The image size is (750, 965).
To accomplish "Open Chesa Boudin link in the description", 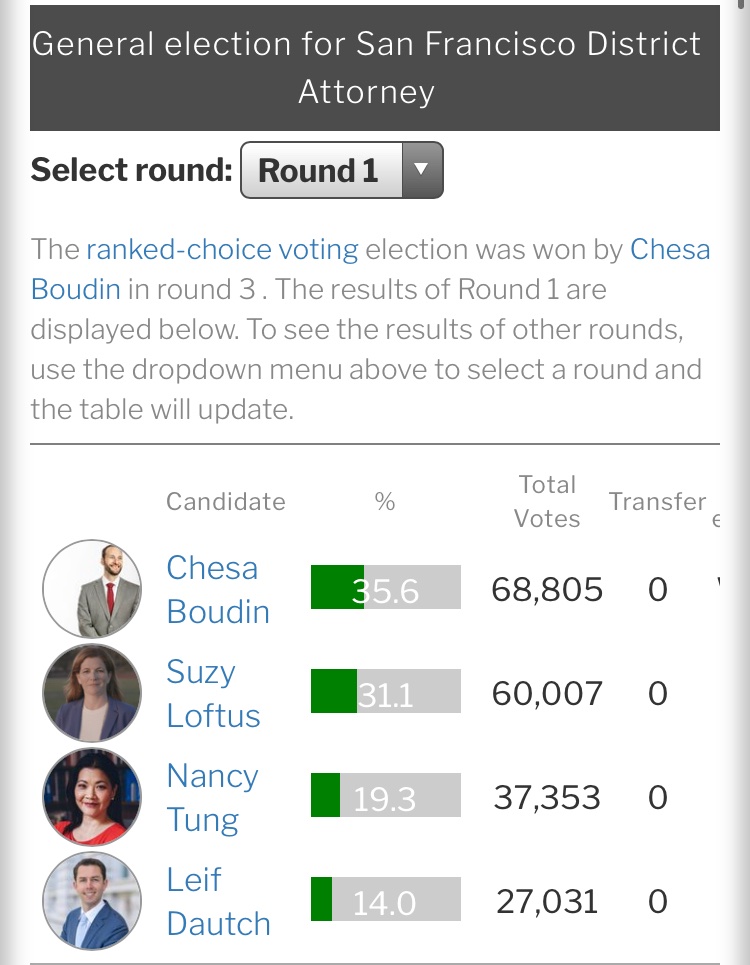I will coord(670,249).
